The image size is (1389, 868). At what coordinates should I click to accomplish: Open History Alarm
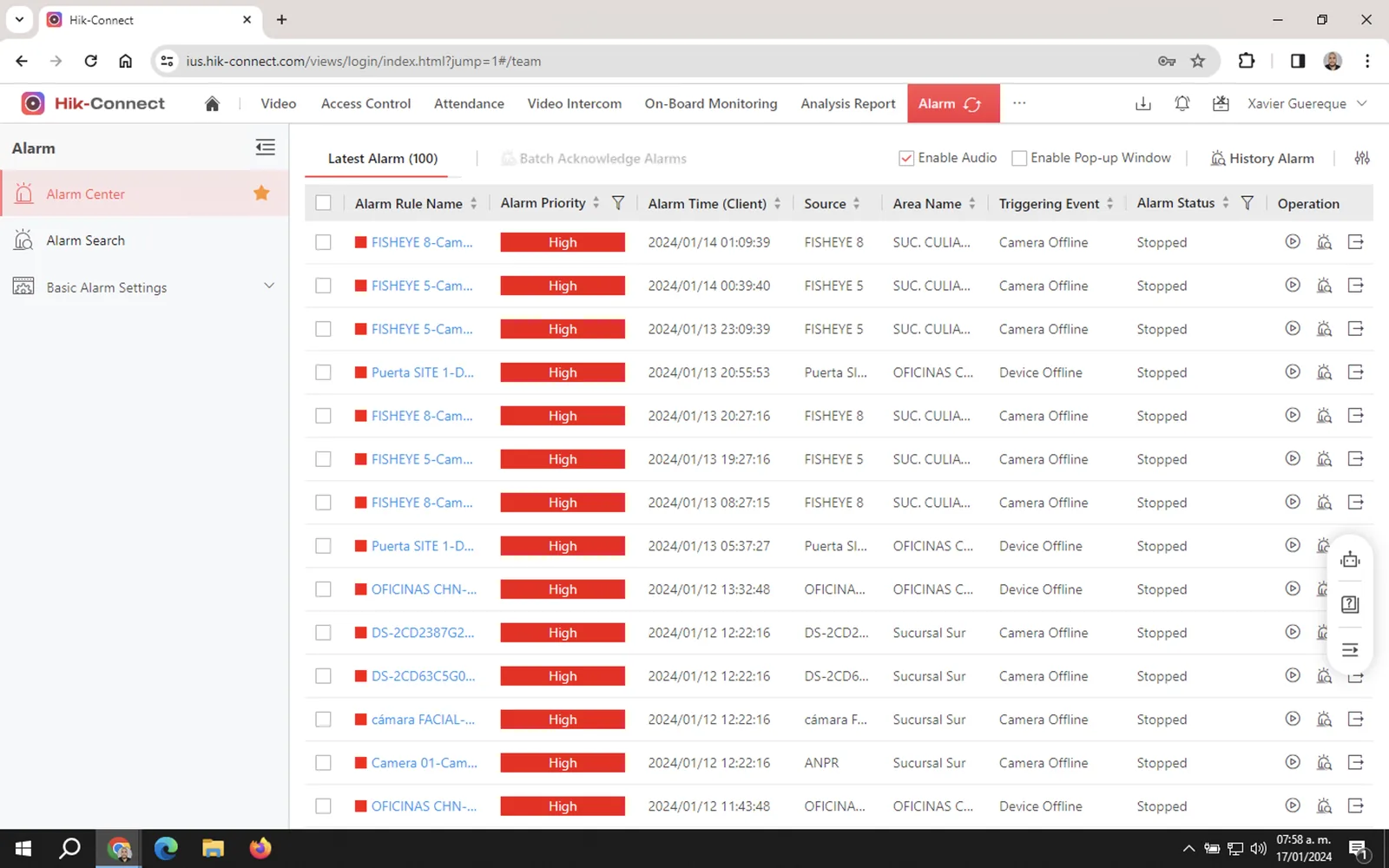pyautogui.click(x=1262, y=158)
